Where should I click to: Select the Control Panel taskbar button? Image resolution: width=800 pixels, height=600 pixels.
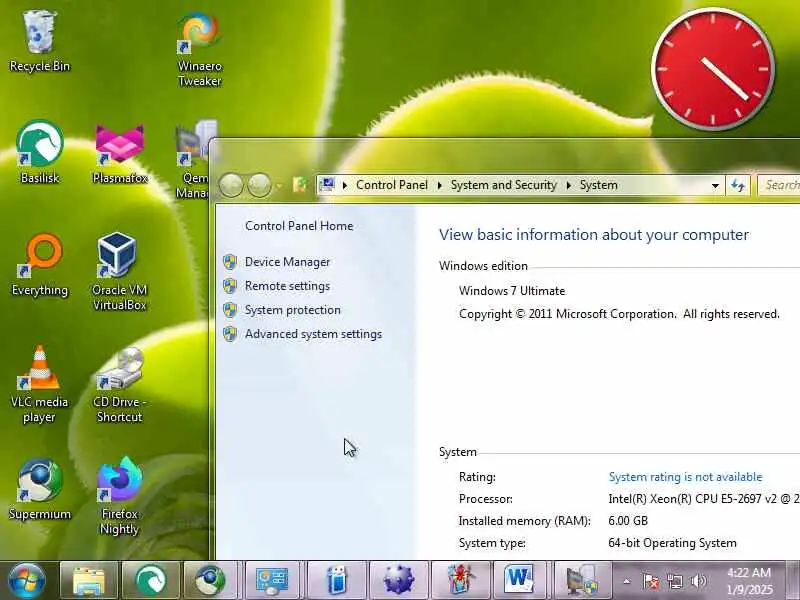click(272, 581)
